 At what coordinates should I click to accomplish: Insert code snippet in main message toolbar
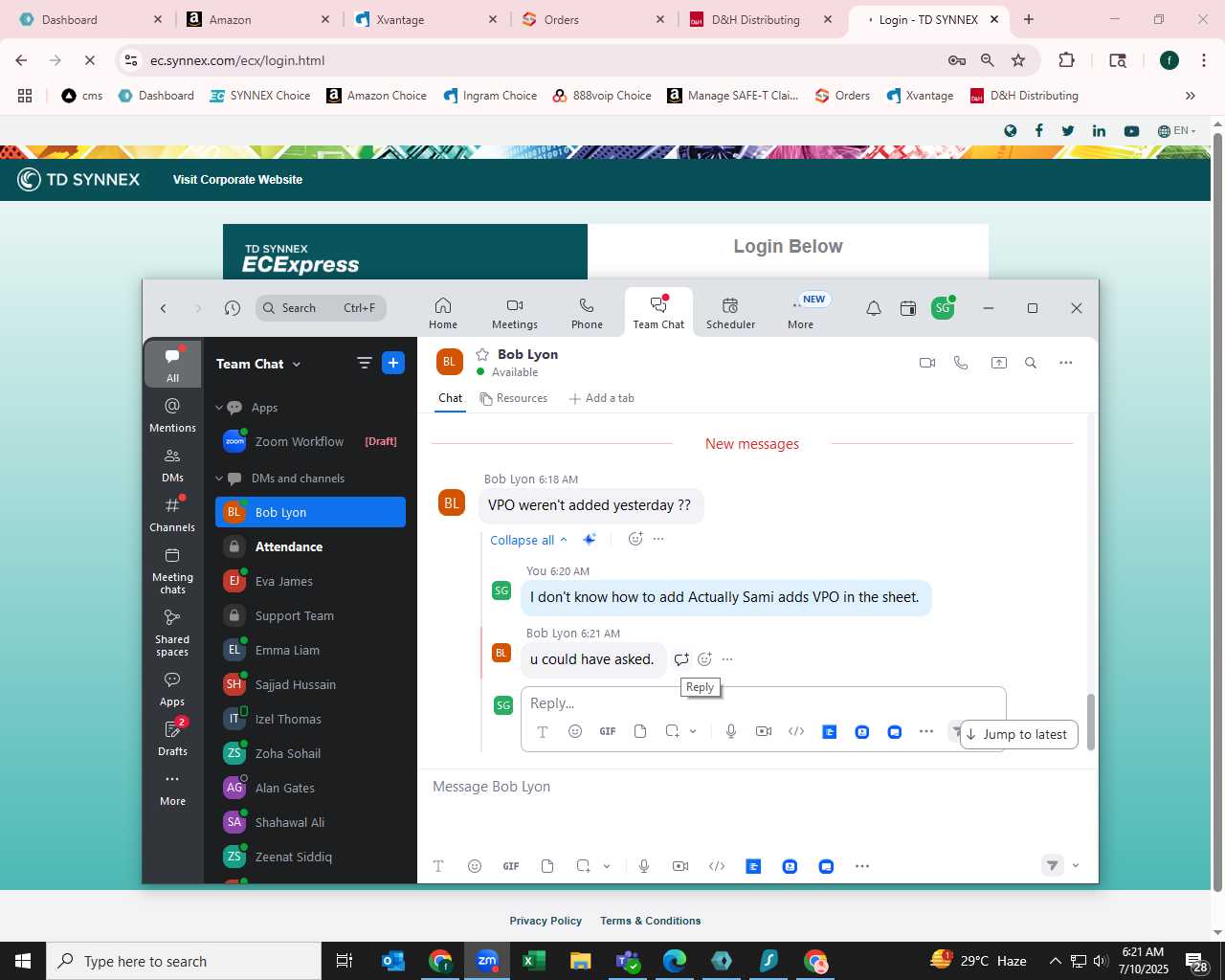coord(716,866)
